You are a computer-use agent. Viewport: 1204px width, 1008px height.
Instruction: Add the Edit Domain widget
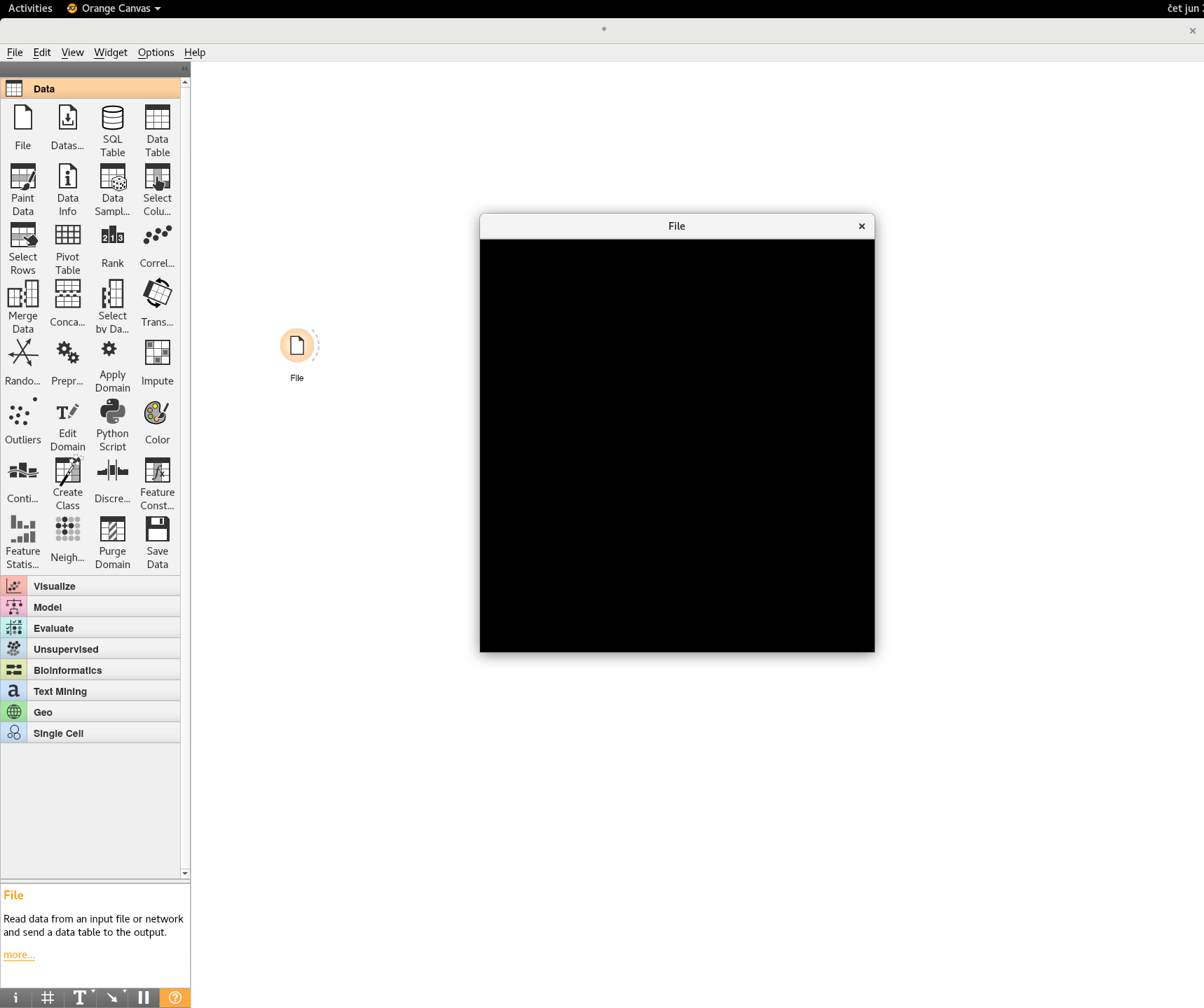tap(68, 425)
